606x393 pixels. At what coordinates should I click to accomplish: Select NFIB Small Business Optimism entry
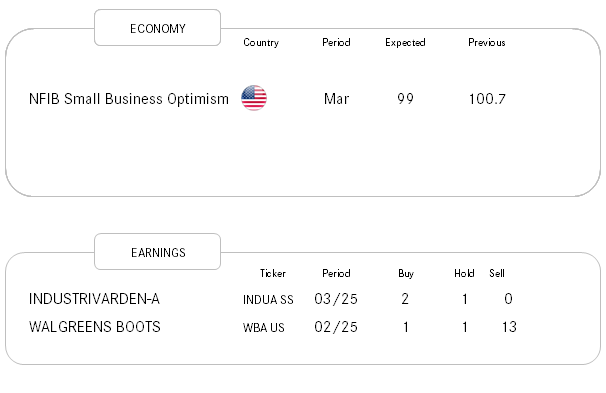tap(129, 99)
